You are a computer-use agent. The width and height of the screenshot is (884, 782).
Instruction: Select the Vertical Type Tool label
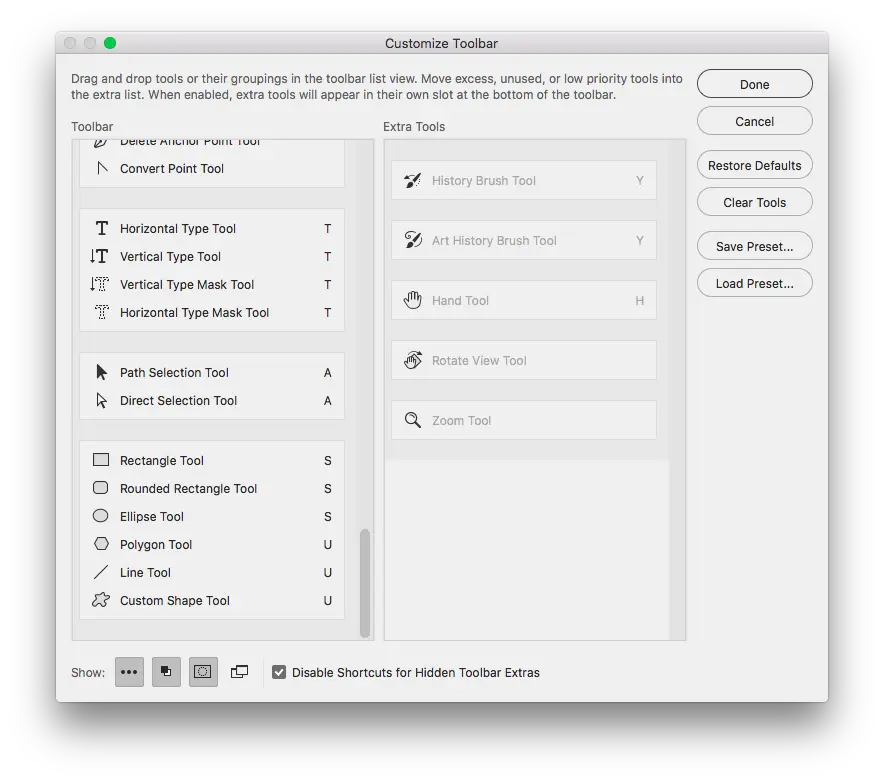pos(170,257)
